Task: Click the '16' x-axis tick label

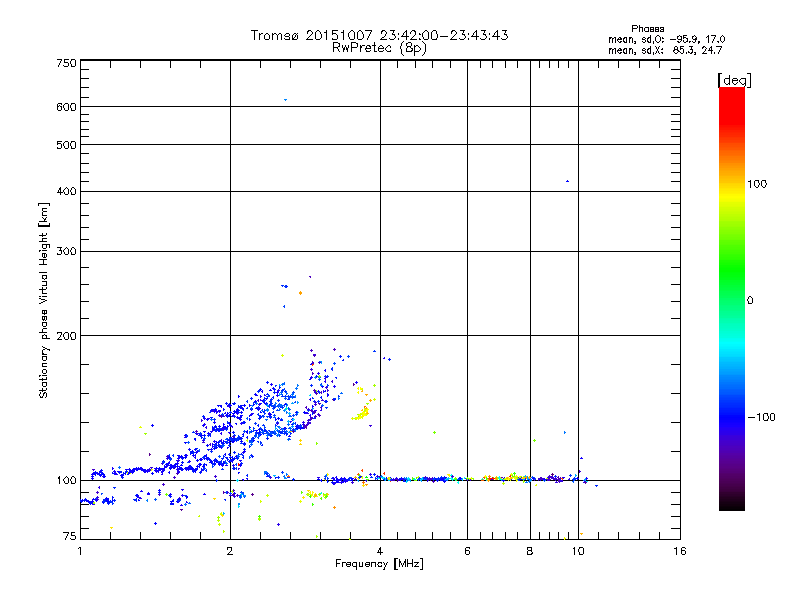Action: tap(680, 551)
